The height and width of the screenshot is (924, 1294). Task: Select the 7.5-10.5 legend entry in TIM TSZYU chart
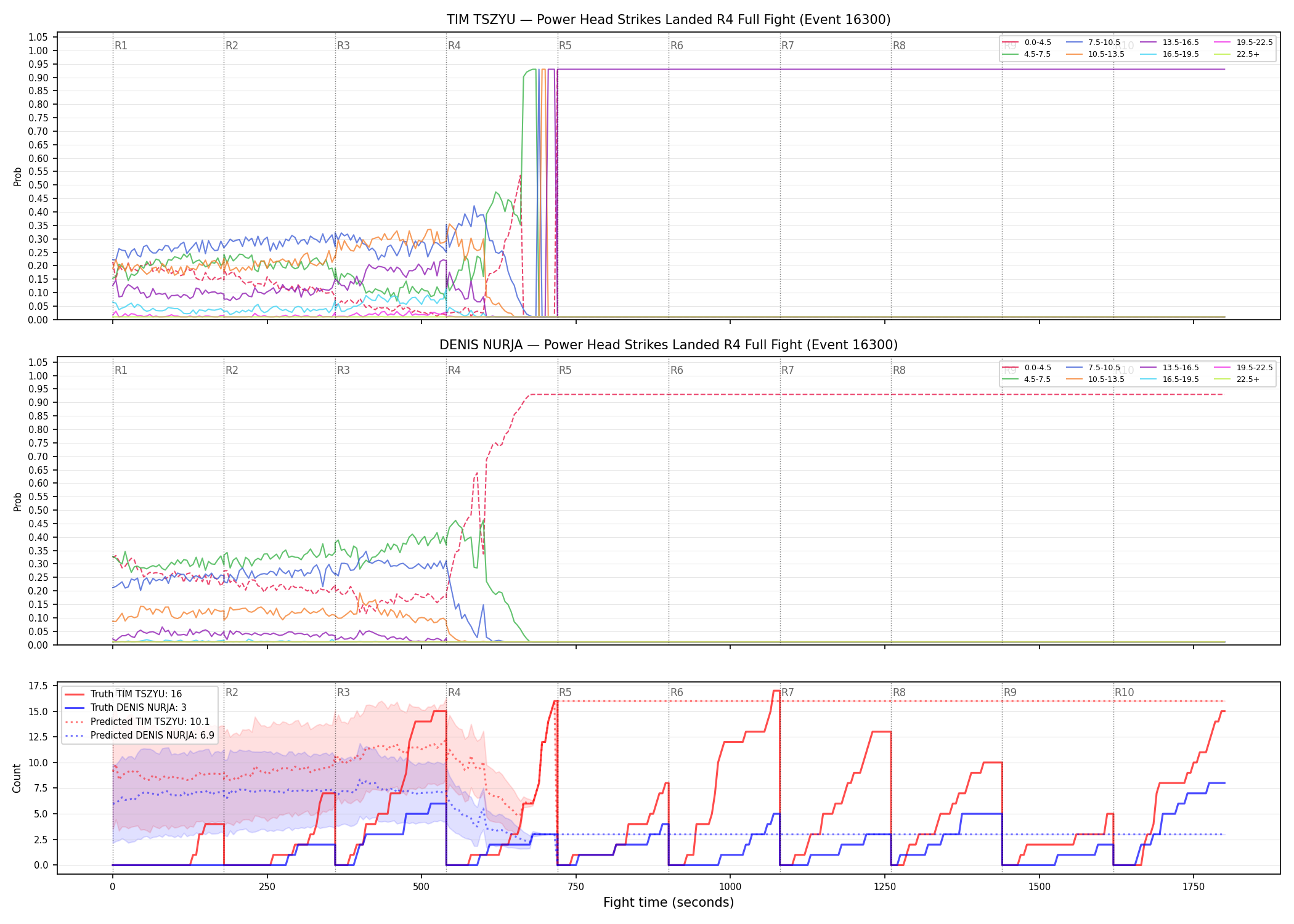tap(1093, 43)
